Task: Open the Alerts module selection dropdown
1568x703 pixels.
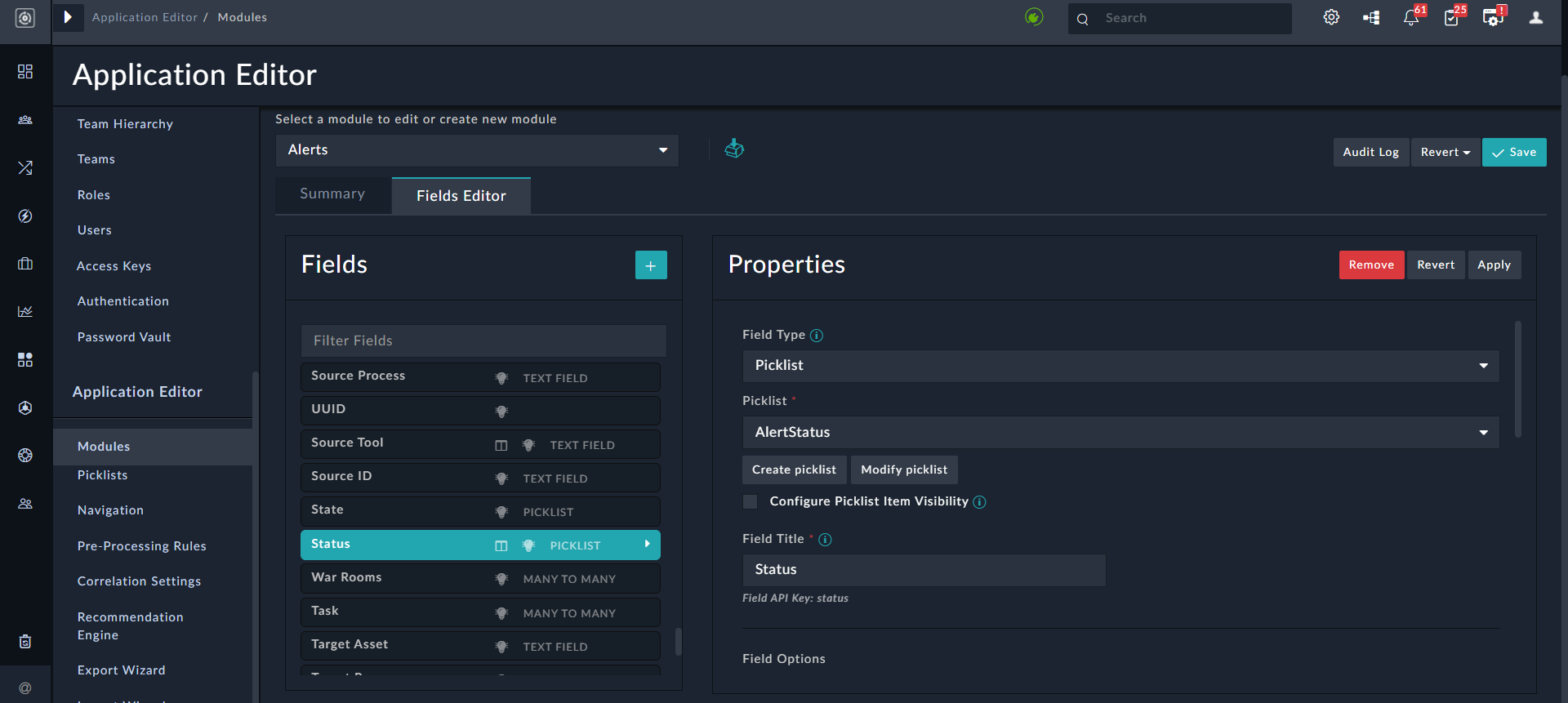Action: point(477,150)
